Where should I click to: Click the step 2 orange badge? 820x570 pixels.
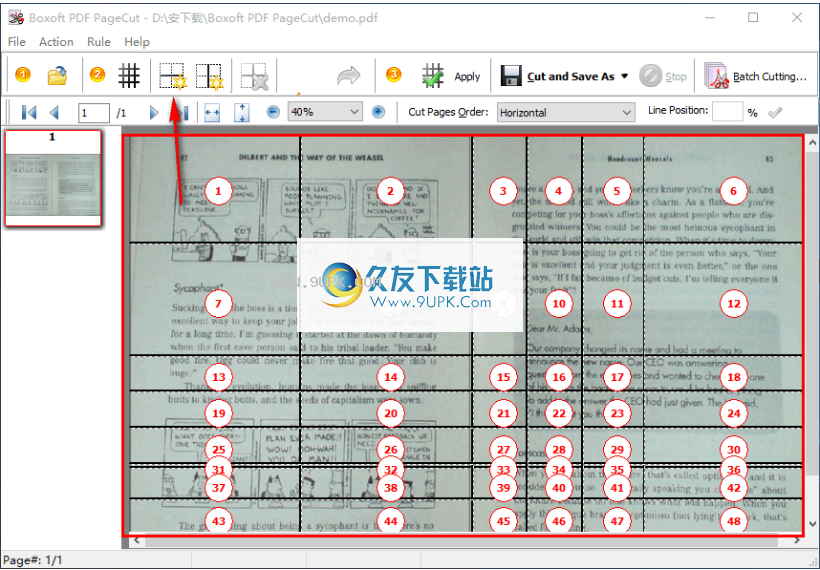[x=97, y=75]
